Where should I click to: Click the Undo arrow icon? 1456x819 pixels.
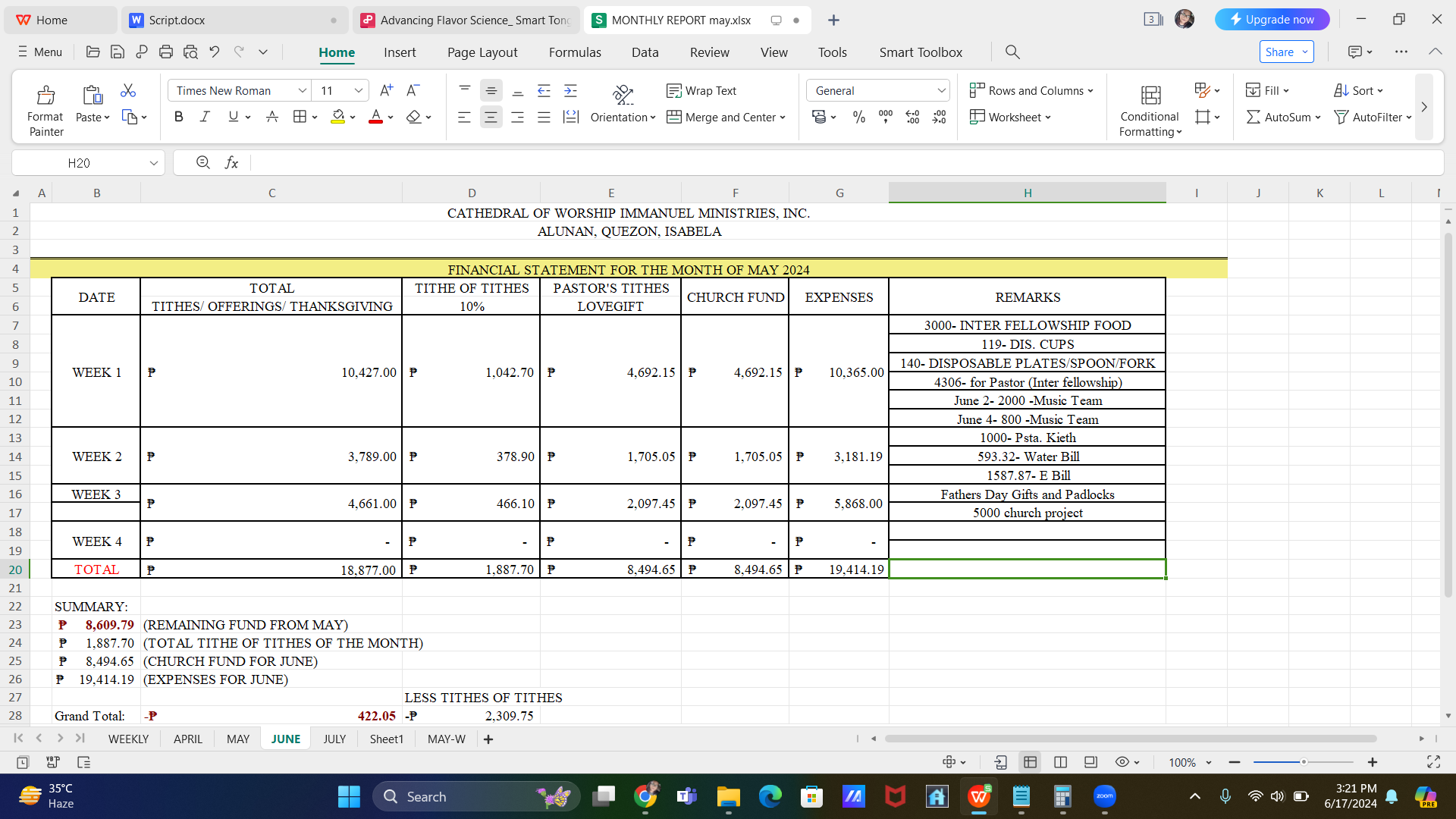215,52
